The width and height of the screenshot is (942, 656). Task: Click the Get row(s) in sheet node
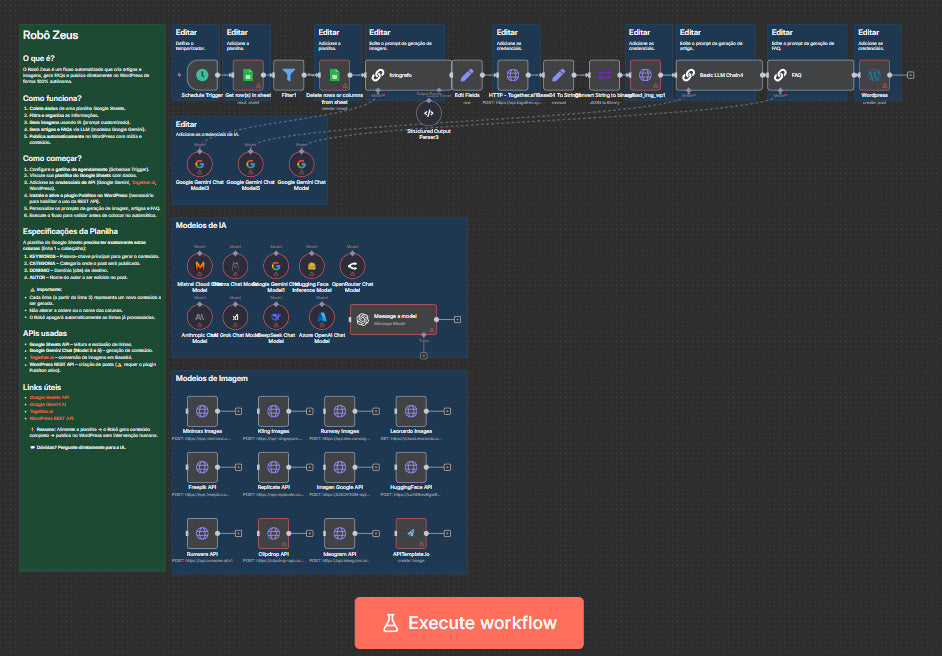[247, 75]
